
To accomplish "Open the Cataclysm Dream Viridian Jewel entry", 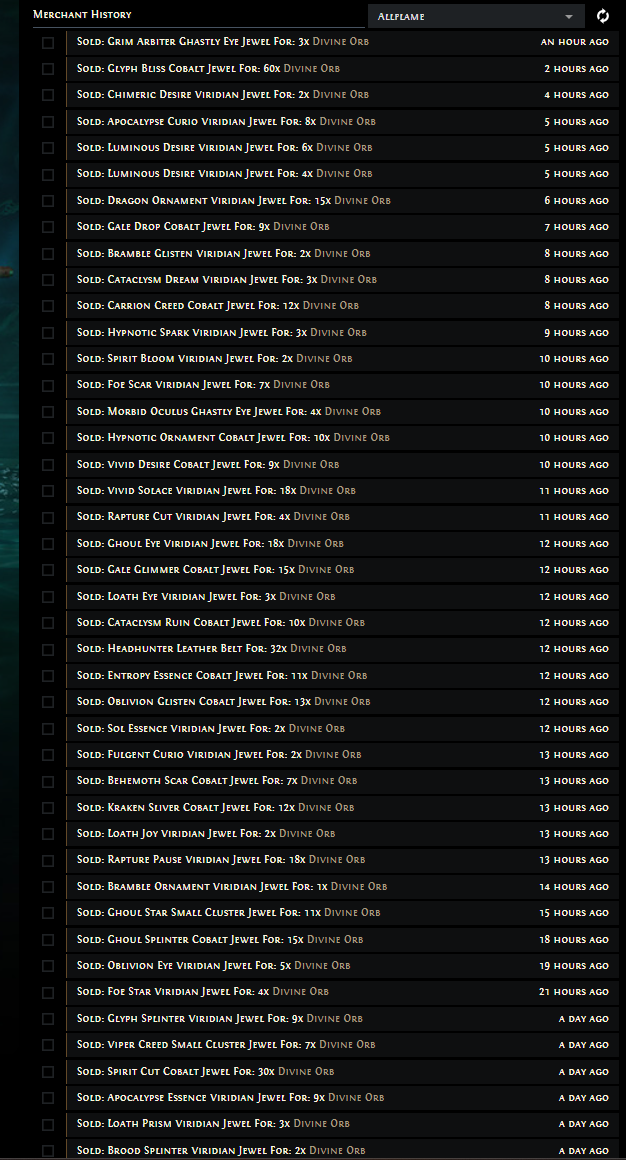I will [x=343, y=280].
